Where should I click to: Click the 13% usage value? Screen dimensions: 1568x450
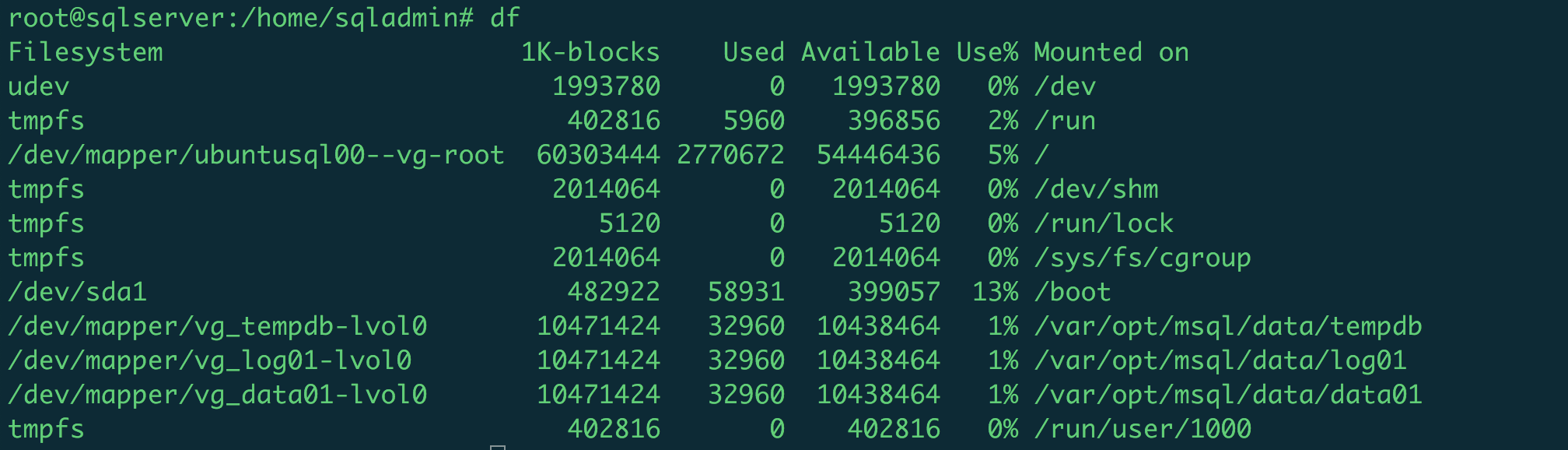(995, 292)
